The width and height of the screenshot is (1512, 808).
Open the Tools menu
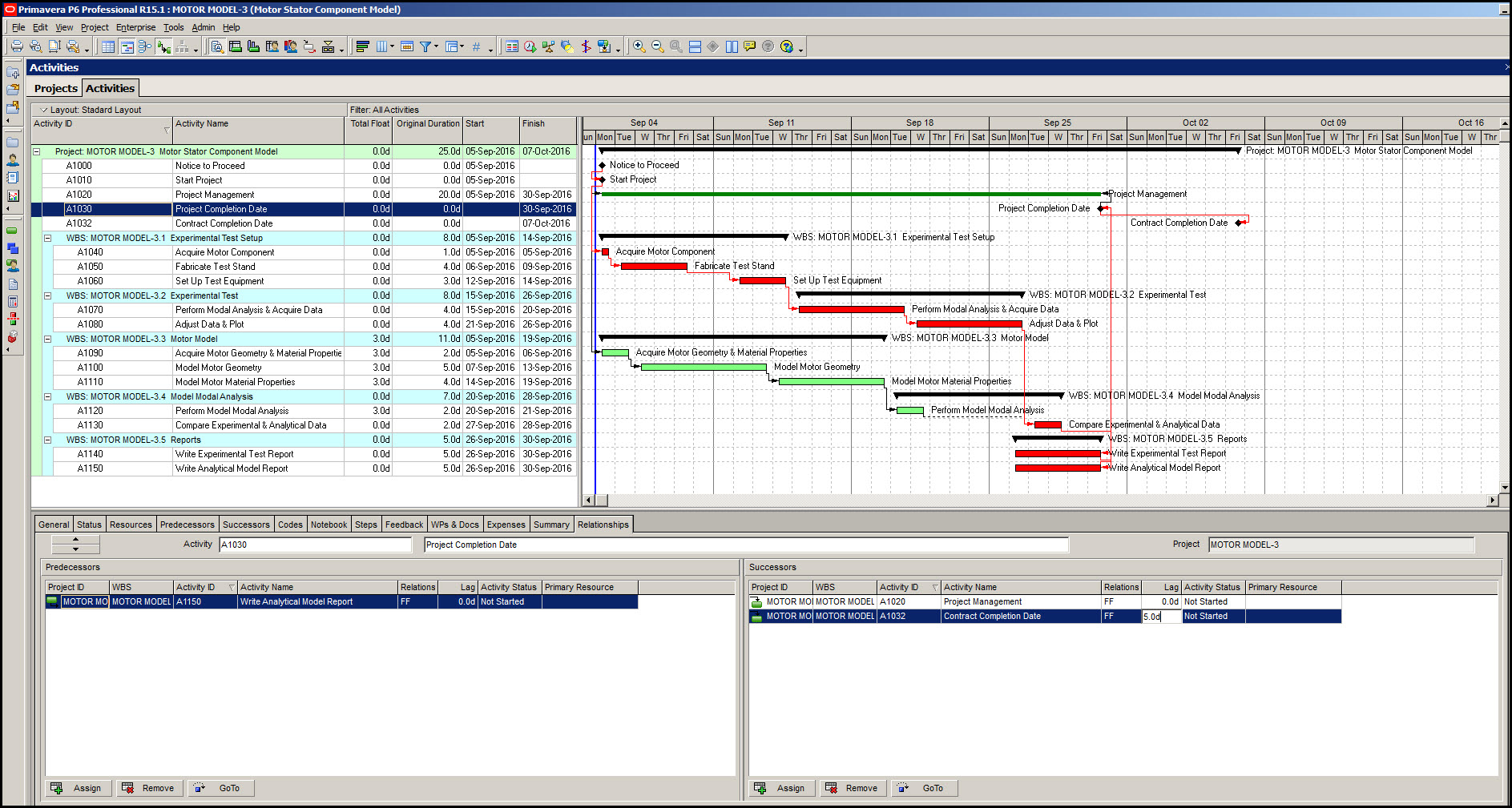173,27
